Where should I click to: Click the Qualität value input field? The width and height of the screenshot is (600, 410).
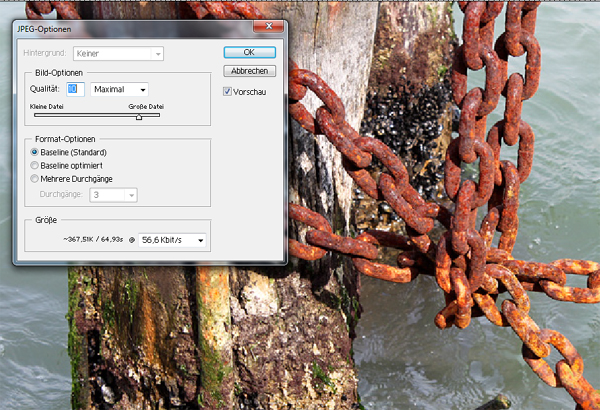pyautogui.click(x=75, y=89)
